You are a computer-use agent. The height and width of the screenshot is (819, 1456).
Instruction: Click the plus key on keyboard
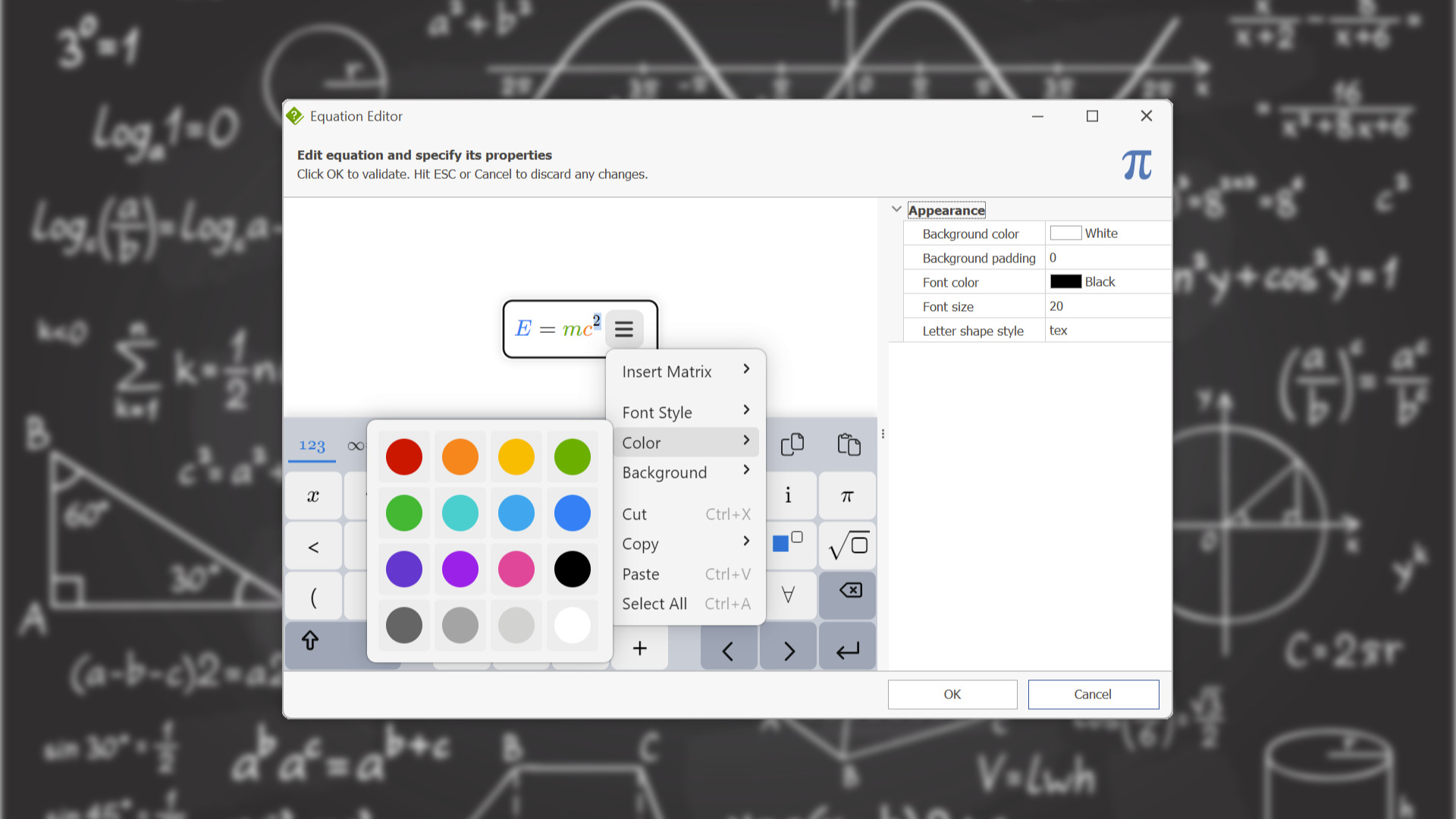640,648
